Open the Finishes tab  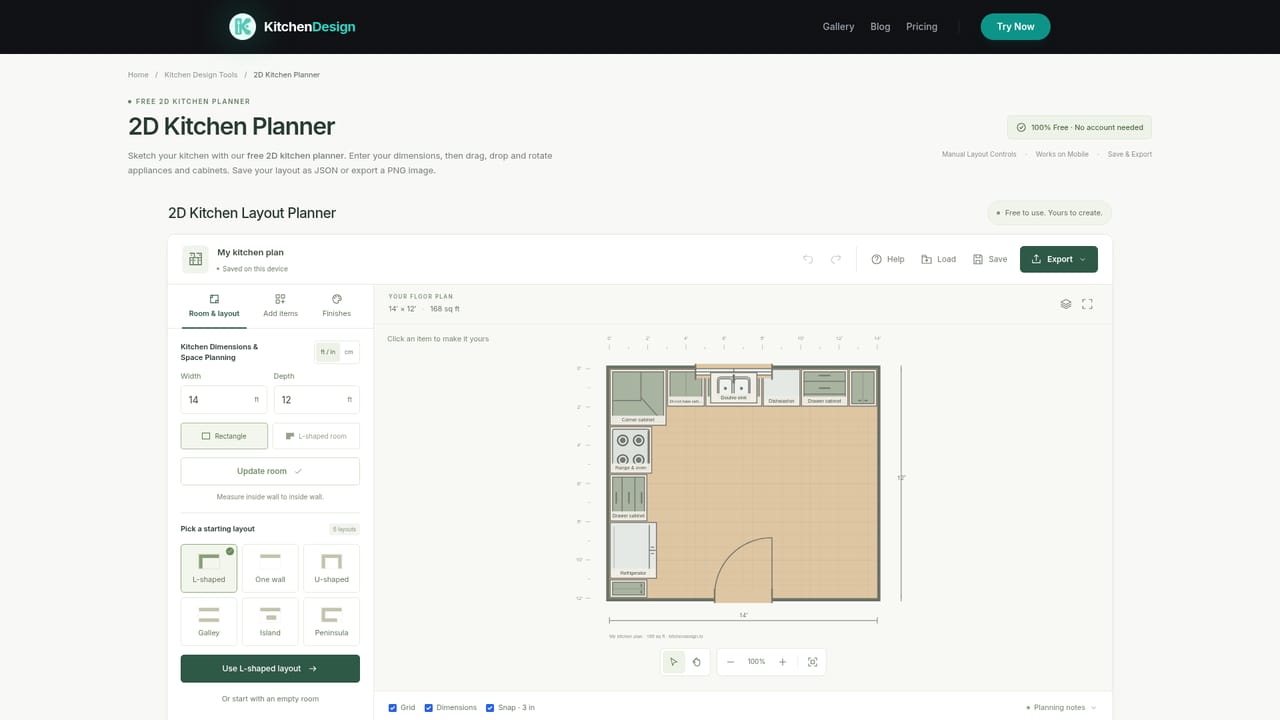coord(337,306)
